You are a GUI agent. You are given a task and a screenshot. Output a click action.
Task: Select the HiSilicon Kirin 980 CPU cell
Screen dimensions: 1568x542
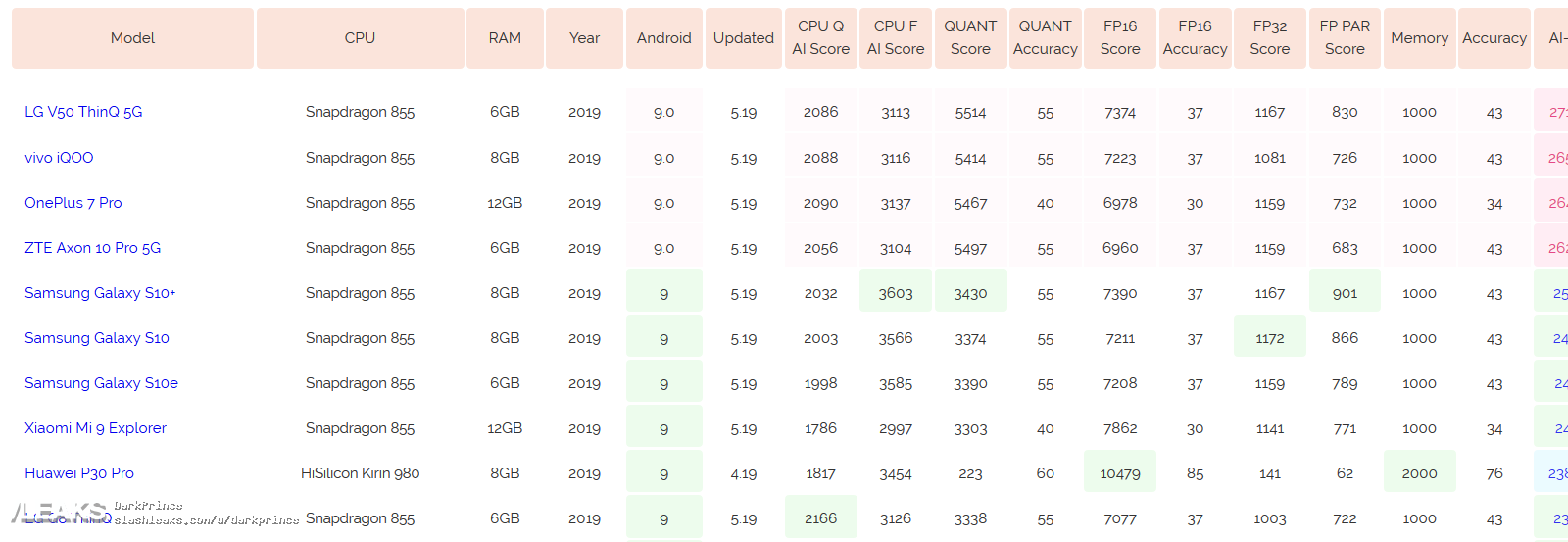click(360, 473)
